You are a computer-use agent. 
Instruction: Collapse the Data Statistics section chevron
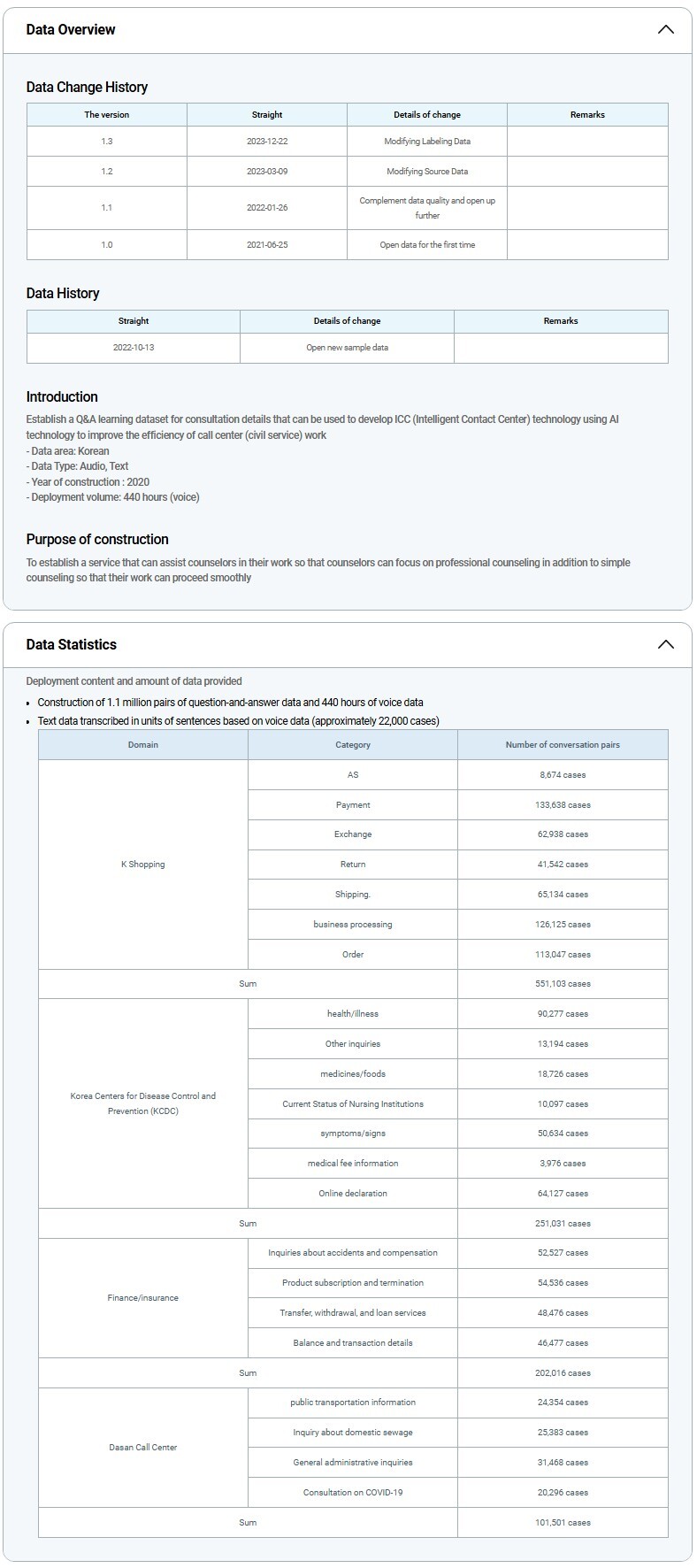pyautogui.click(x=665, y=644)
